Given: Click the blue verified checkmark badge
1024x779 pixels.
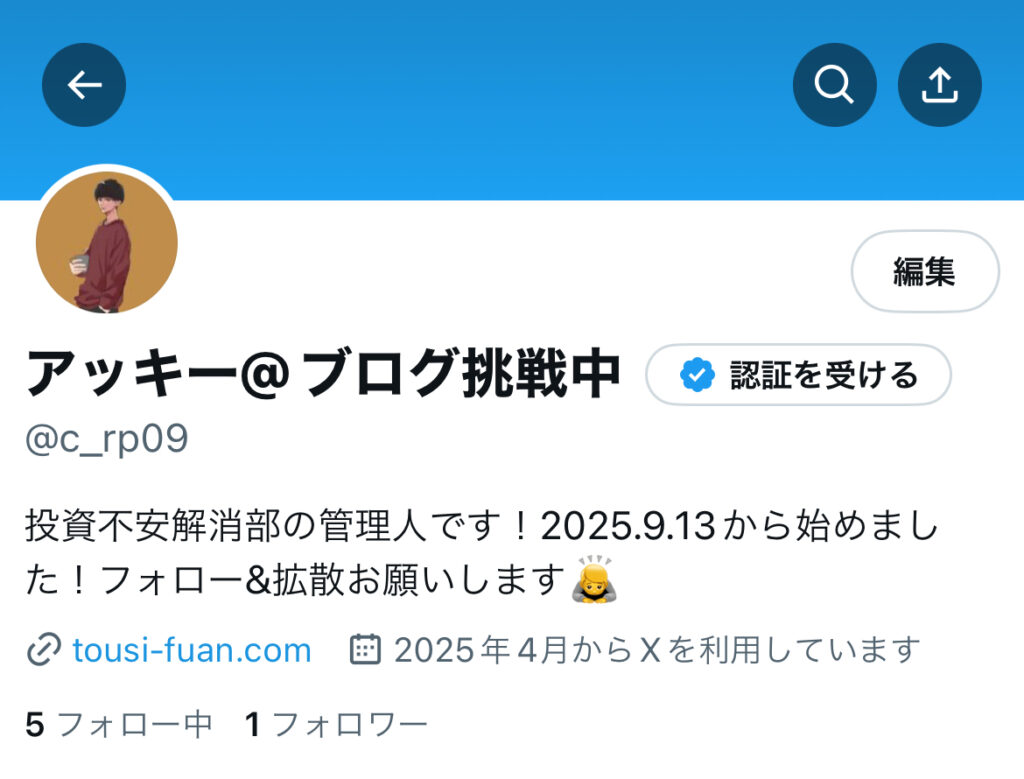Looking at the screenshot, I should (x=697, y=375).
